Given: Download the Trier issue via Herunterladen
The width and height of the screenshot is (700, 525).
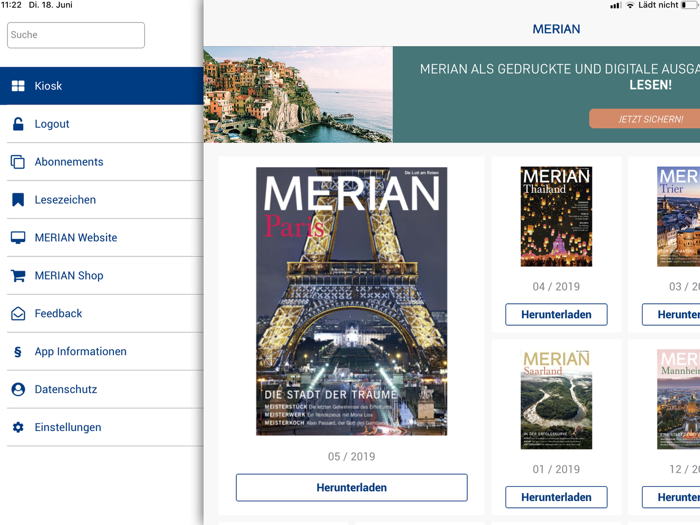Looking at the screenshot, I should pos(671,314).
